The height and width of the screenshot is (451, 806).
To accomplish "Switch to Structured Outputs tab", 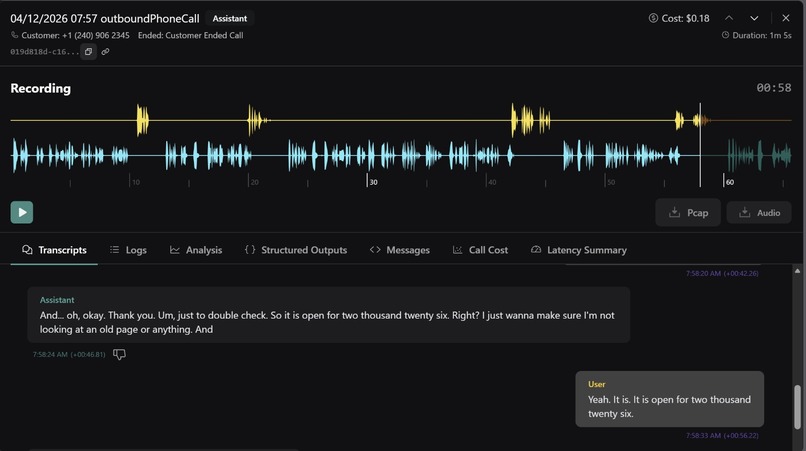I will (x=296, y=250).
